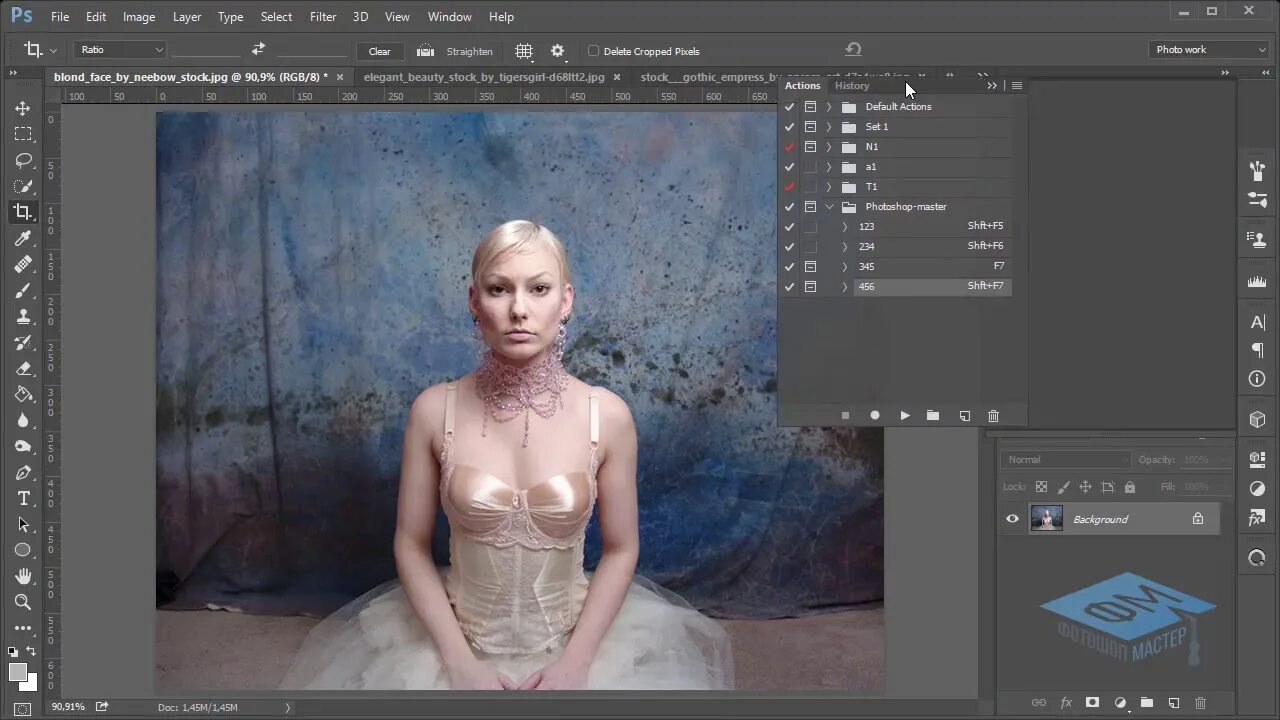This screenshot has width=1280, height=720.
Task: Stop recording in Actions panel
Action: (845, 416)
